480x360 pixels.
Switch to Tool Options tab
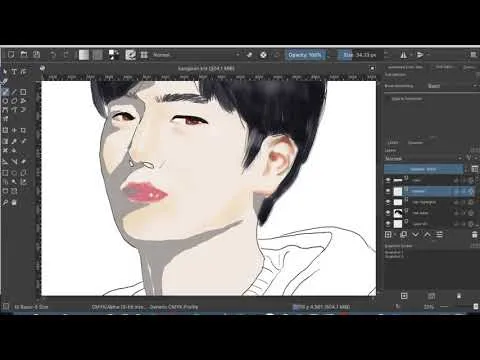pos(444,67)
